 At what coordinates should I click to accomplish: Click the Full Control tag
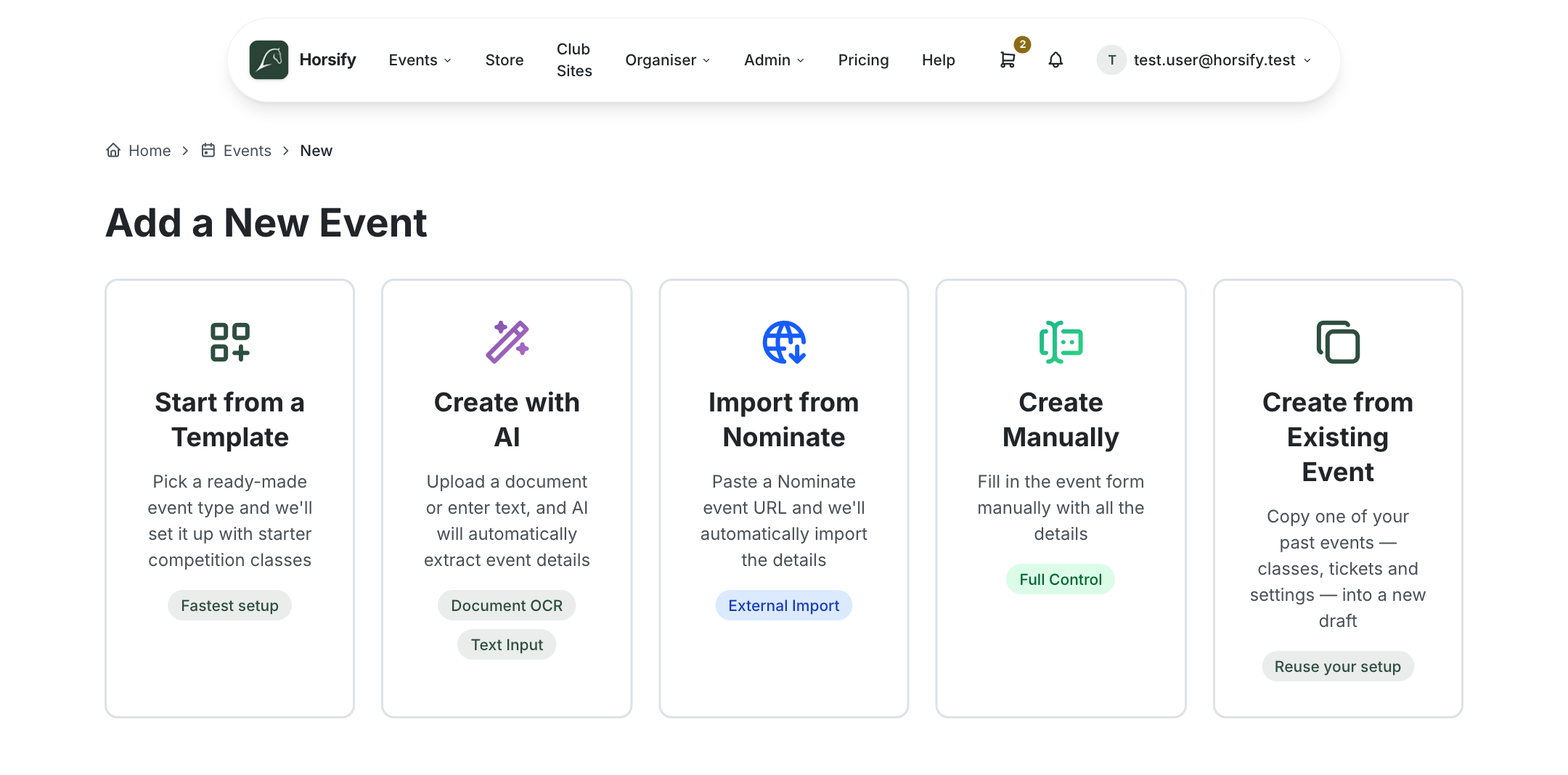pos(1061,579)
